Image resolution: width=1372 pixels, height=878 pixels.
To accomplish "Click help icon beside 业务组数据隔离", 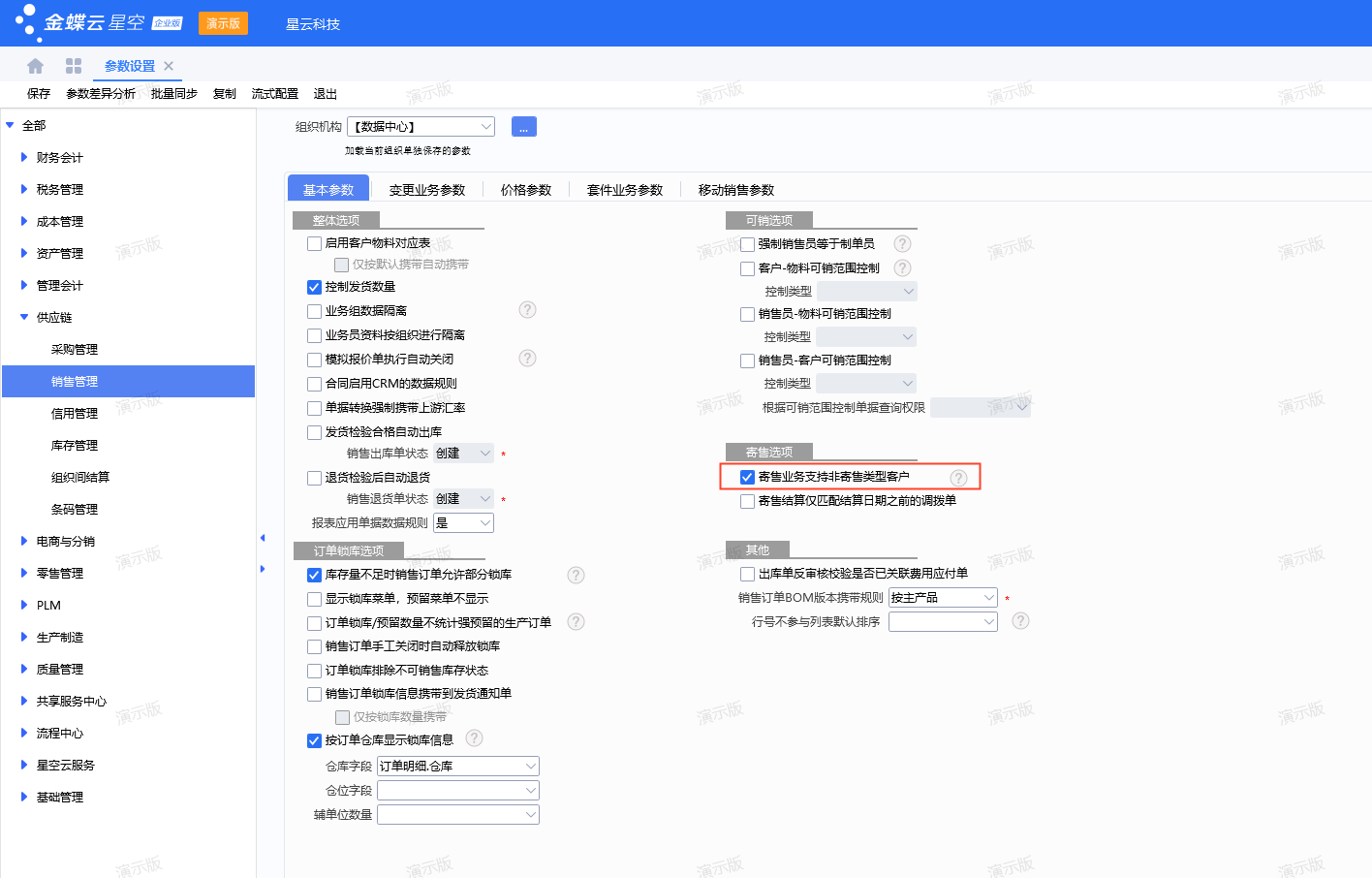I will click(527, 310).
